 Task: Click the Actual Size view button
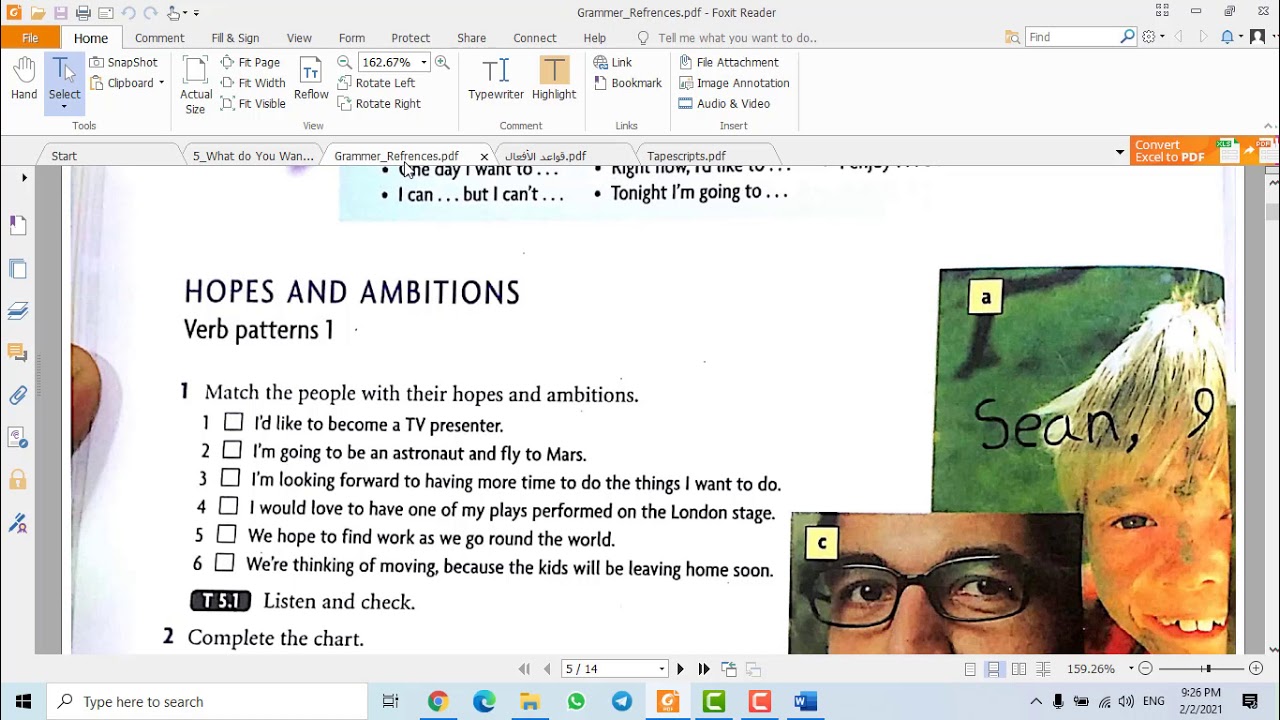tap(196, 86)
